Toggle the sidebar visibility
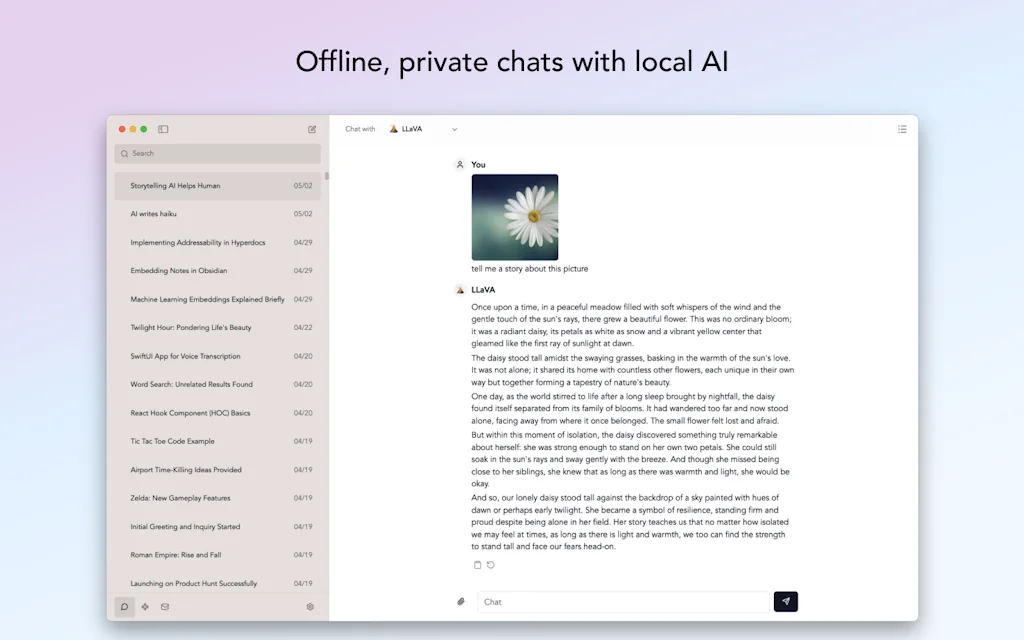 (163, 129)
